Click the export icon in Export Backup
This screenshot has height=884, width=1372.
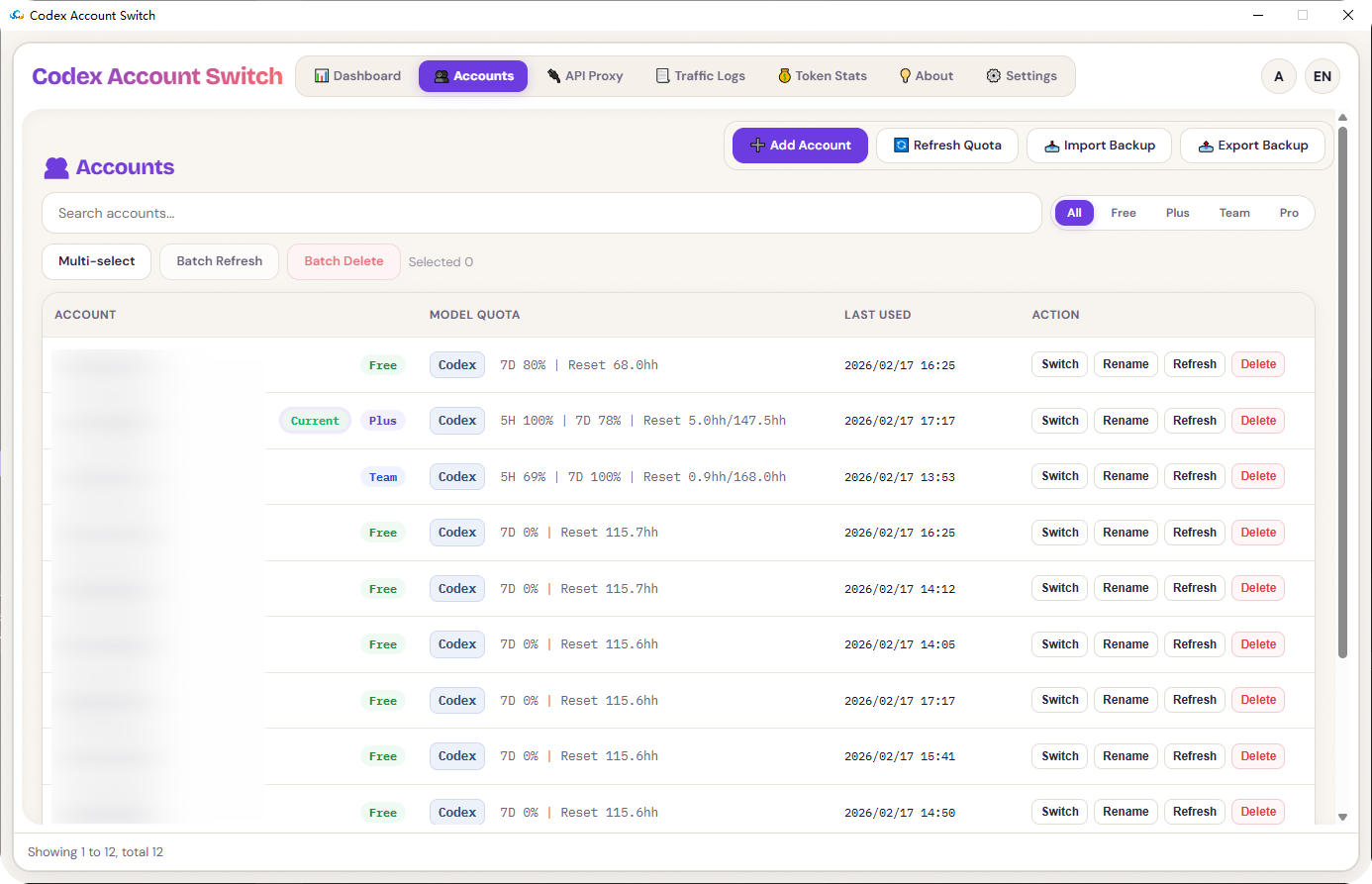point(1206,146)
